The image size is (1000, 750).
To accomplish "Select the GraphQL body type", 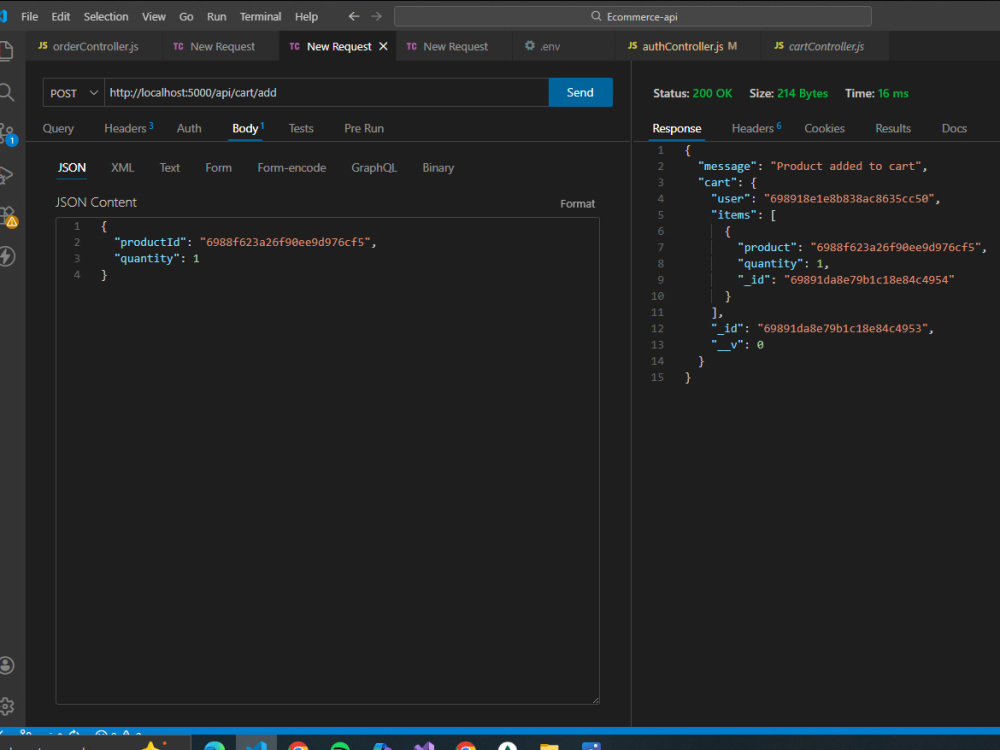I will 374,168.
